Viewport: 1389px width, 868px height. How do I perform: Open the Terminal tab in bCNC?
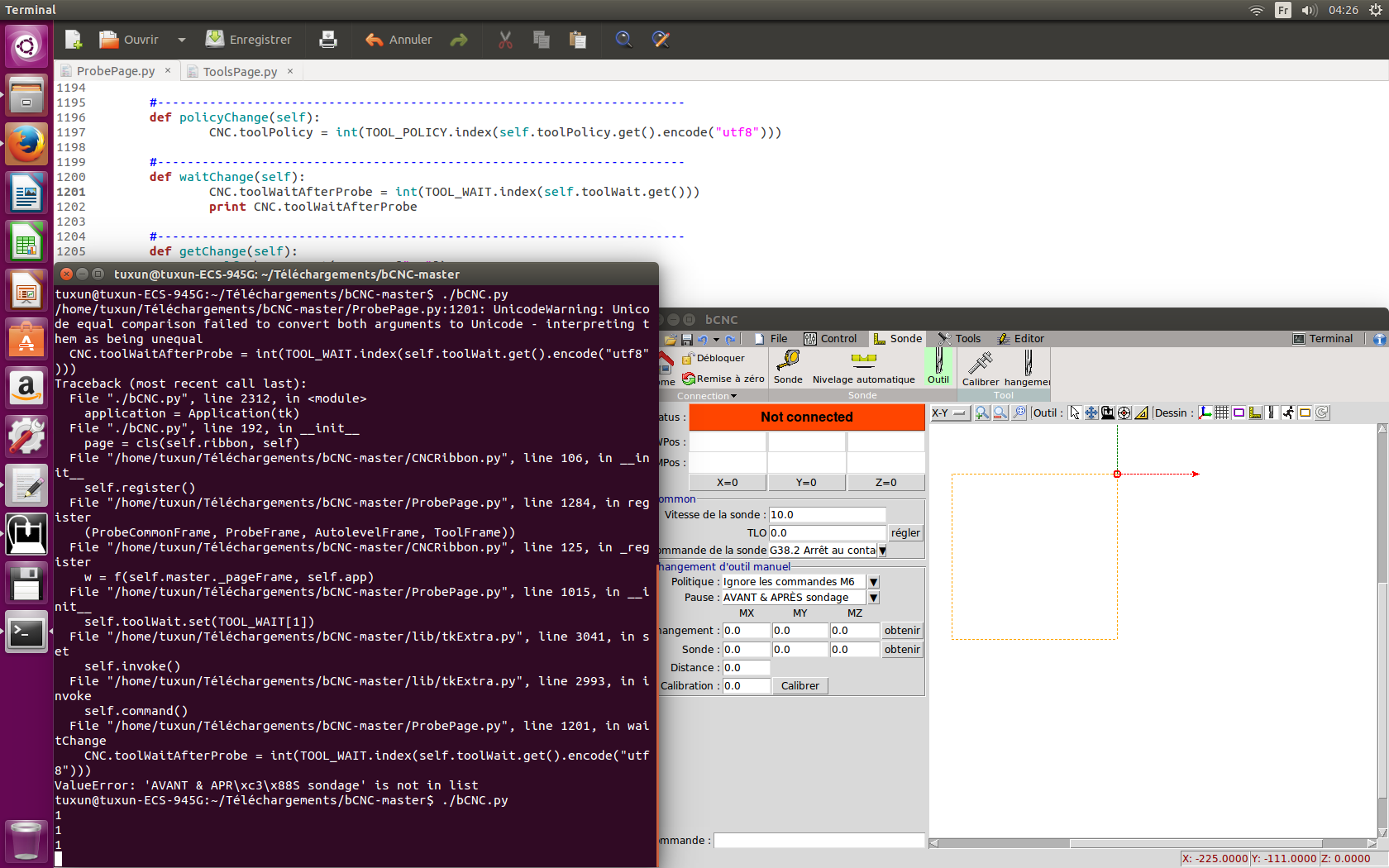click(1323, 339)
